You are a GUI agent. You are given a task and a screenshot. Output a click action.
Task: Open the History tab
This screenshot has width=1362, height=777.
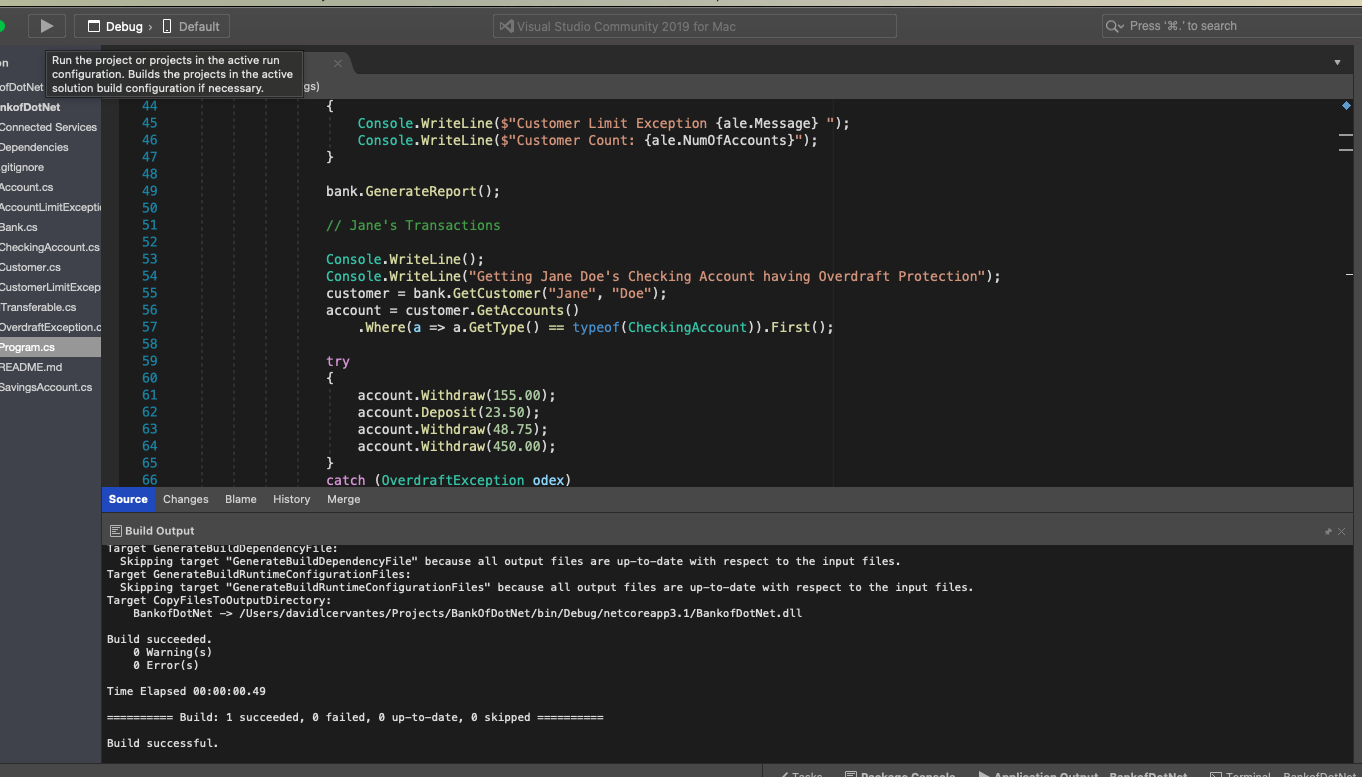tap(292, 499)
